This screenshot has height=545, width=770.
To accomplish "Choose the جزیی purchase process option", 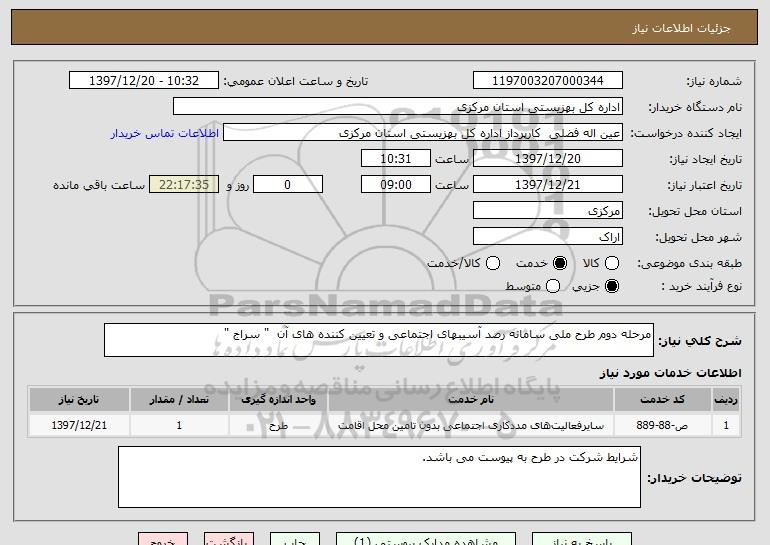I will pos(612,286).
